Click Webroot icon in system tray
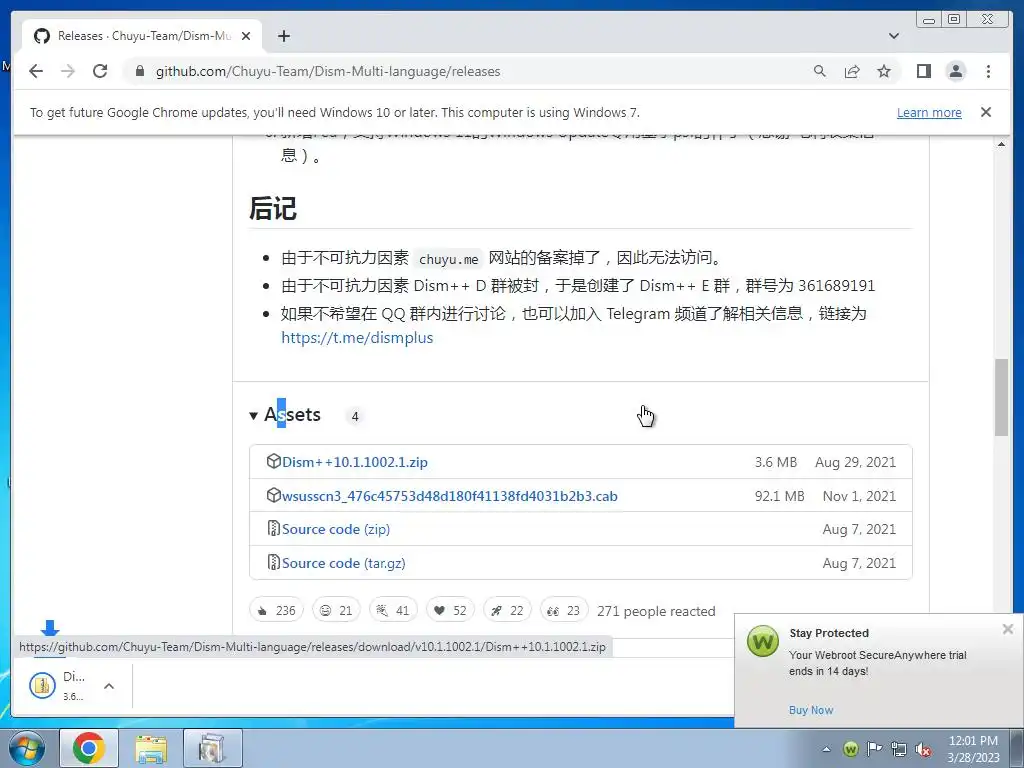 tap(850, 749)
